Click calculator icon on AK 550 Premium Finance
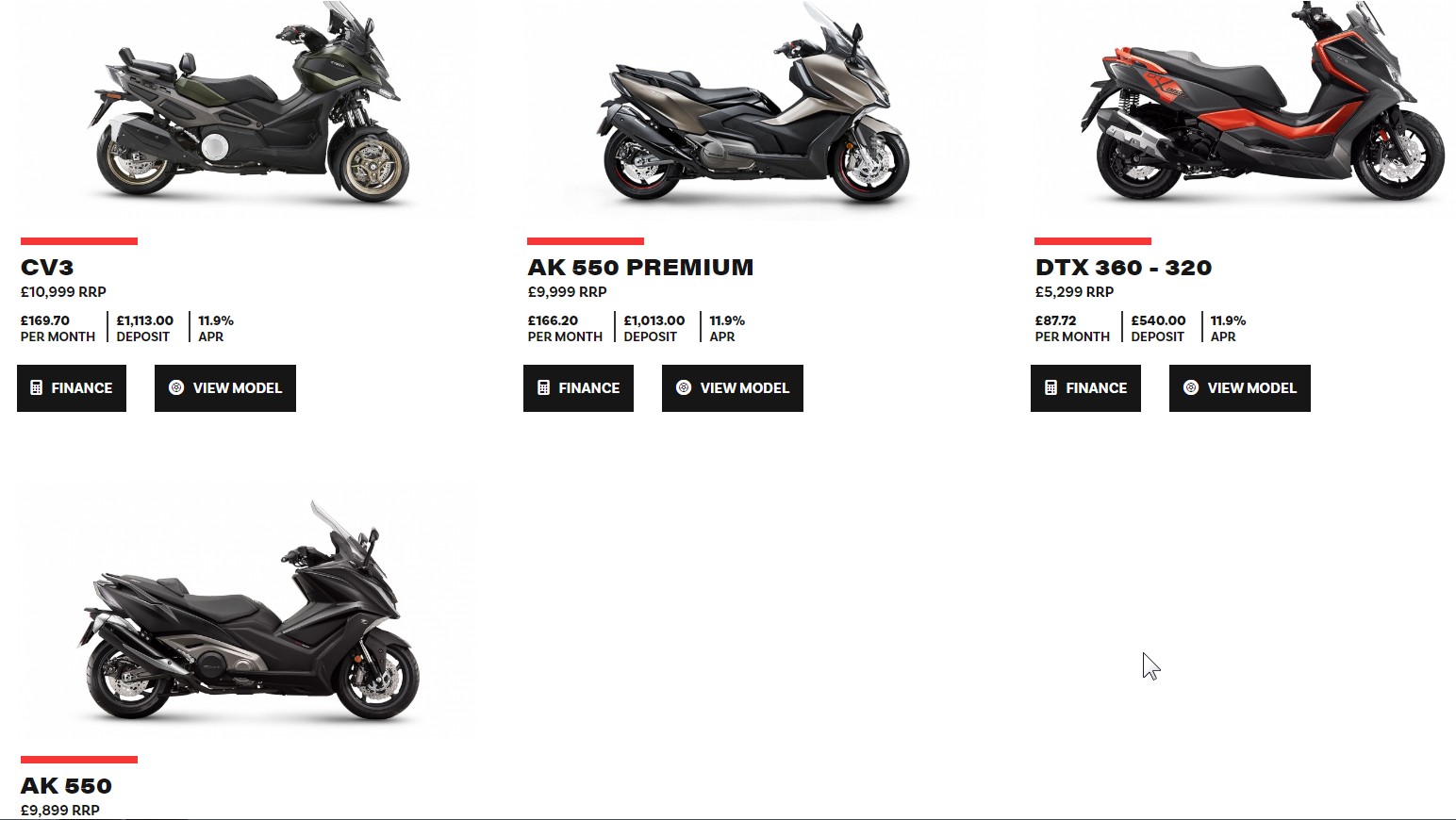The height and width of the screenshot is (820, 1456). pos(543,387)
